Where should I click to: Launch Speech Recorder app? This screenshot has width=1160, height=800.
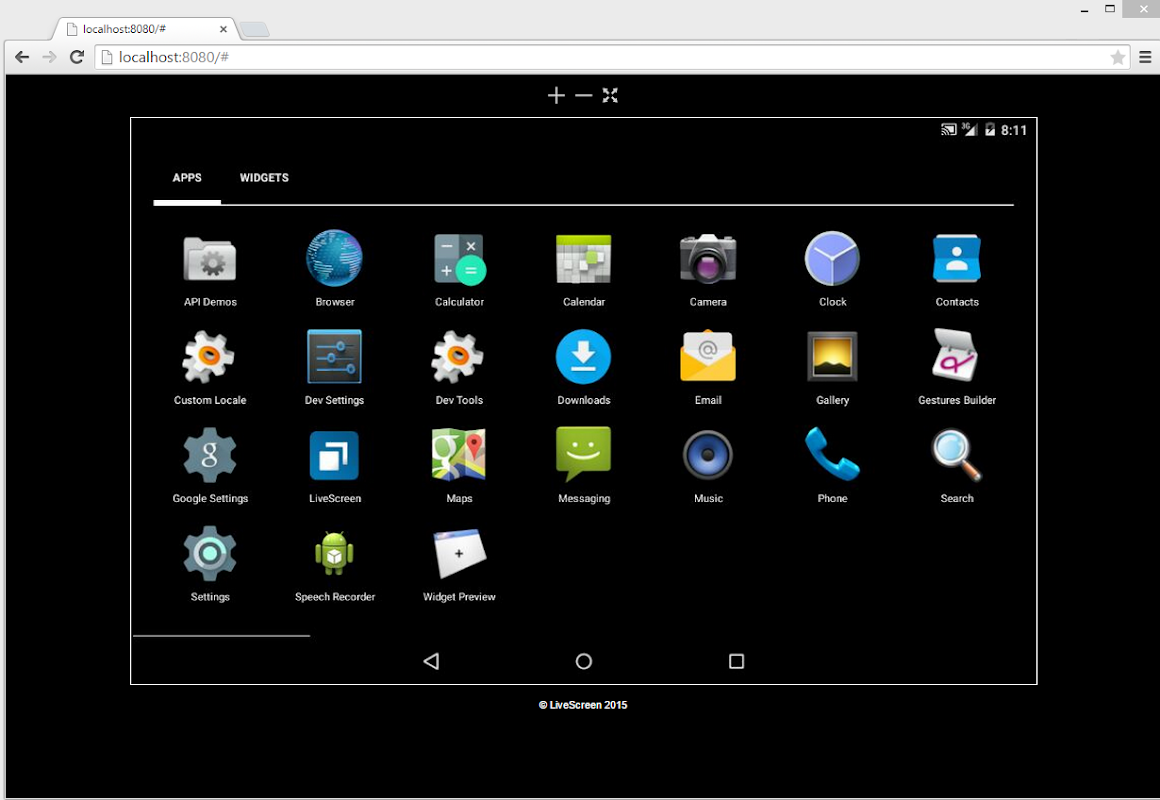click(334, 554)
